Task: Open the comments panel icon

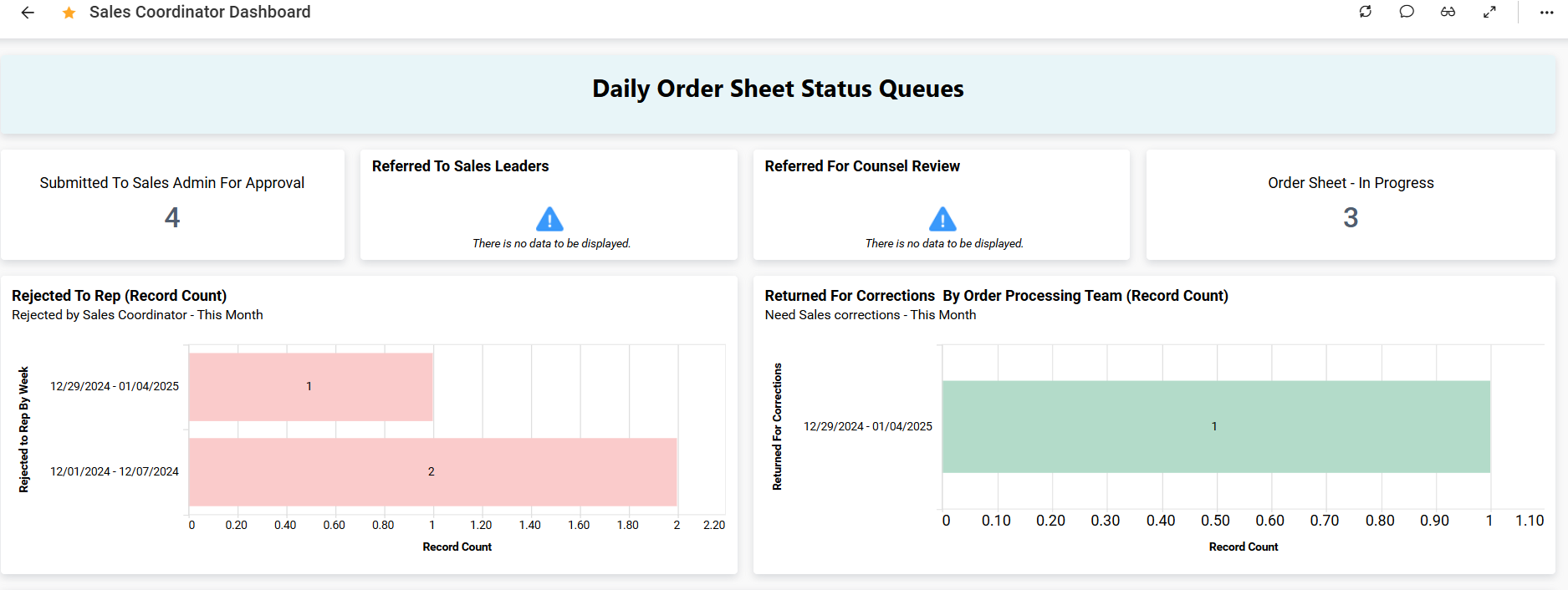Action: 1407,12
